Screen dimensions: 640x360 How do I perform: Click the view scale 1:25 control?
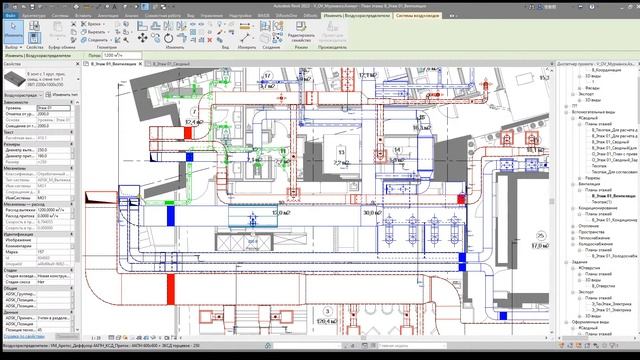96,338
